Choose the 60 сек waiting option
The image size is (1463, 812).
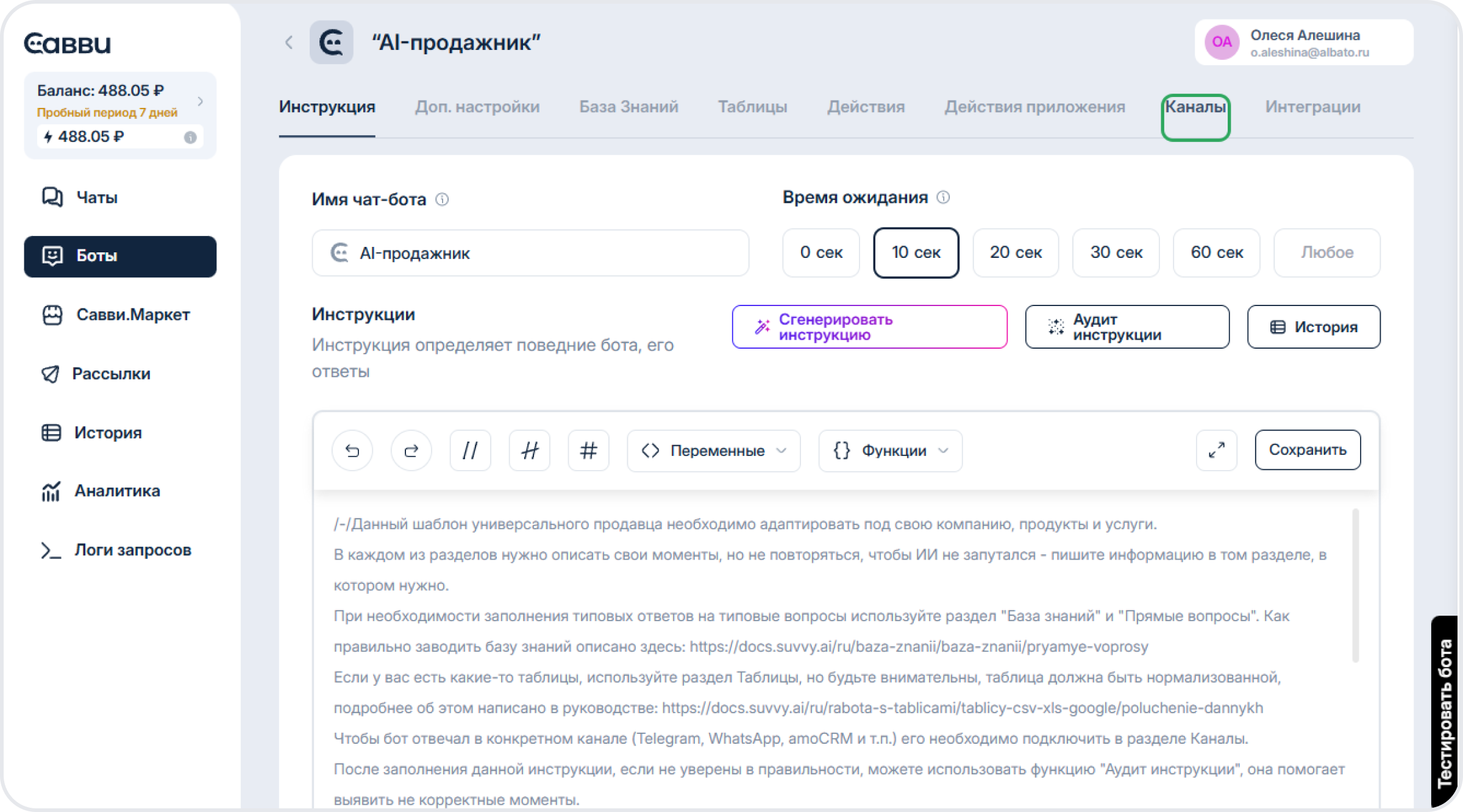click(x=1216, y=252)
